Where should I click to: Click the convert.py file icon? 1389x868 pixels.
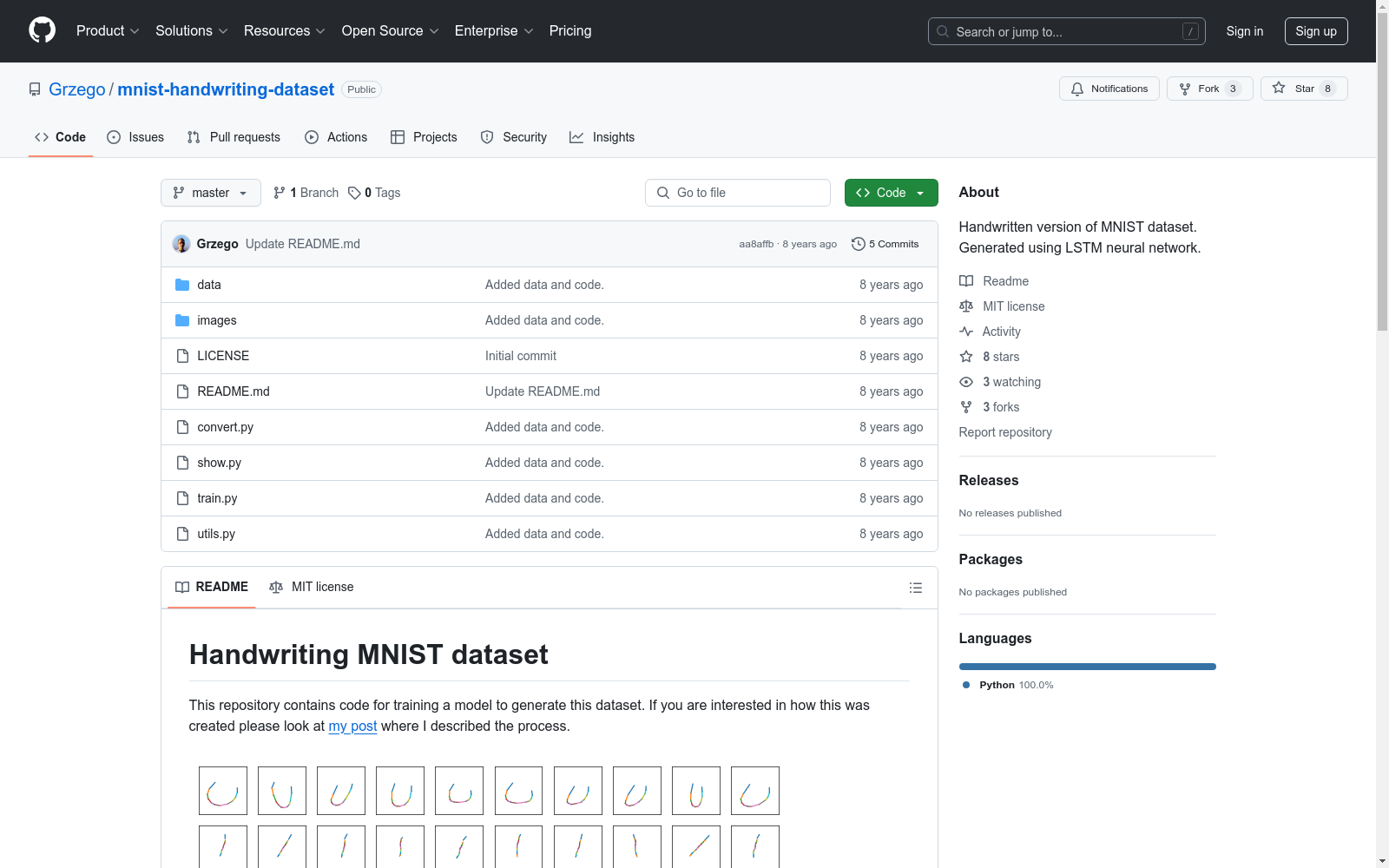tap(182, 427)
